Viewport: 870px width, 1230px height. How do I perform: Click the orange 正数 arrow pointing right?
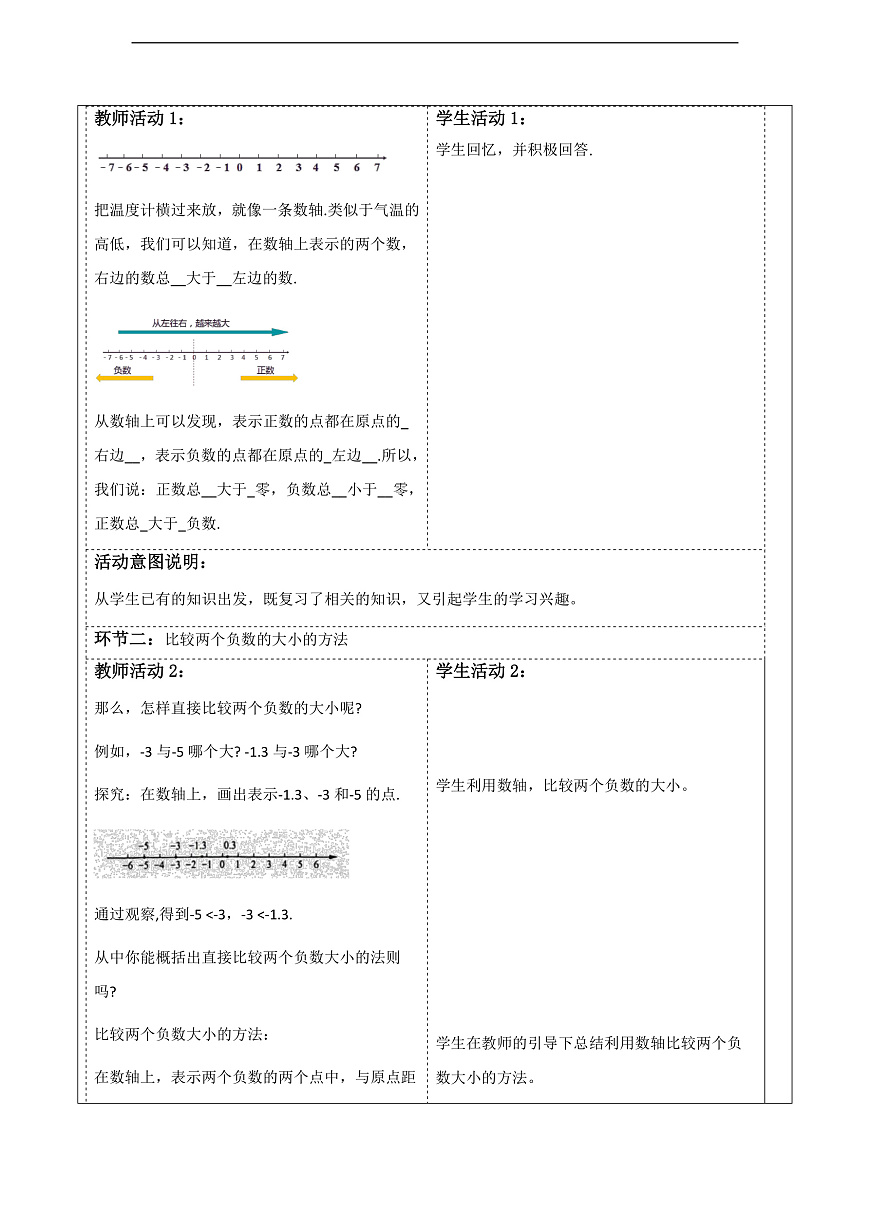click(270, 378)
